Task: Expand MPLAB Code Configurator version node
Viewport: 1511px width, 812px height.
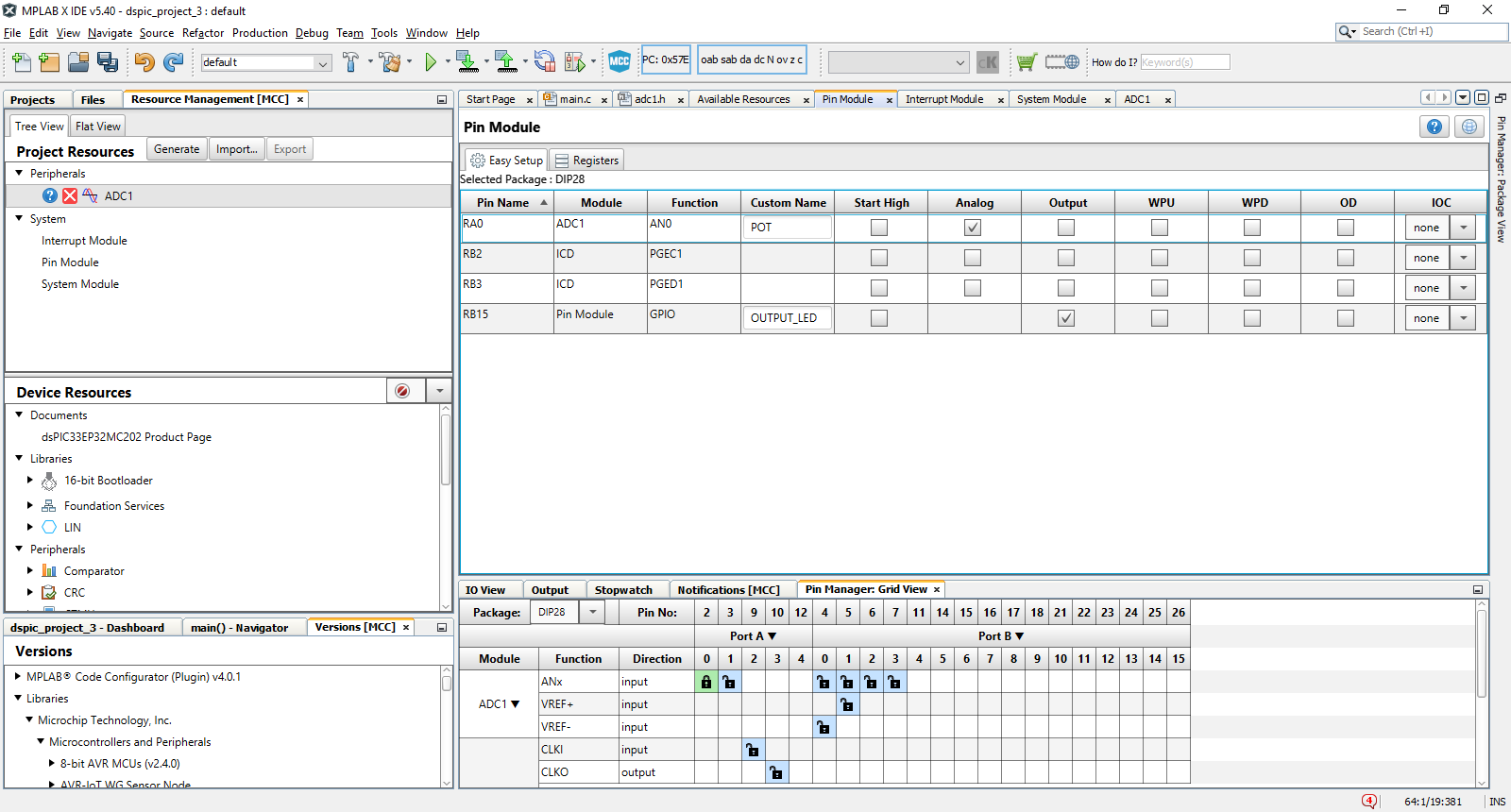Action: [x=18, y=676]
